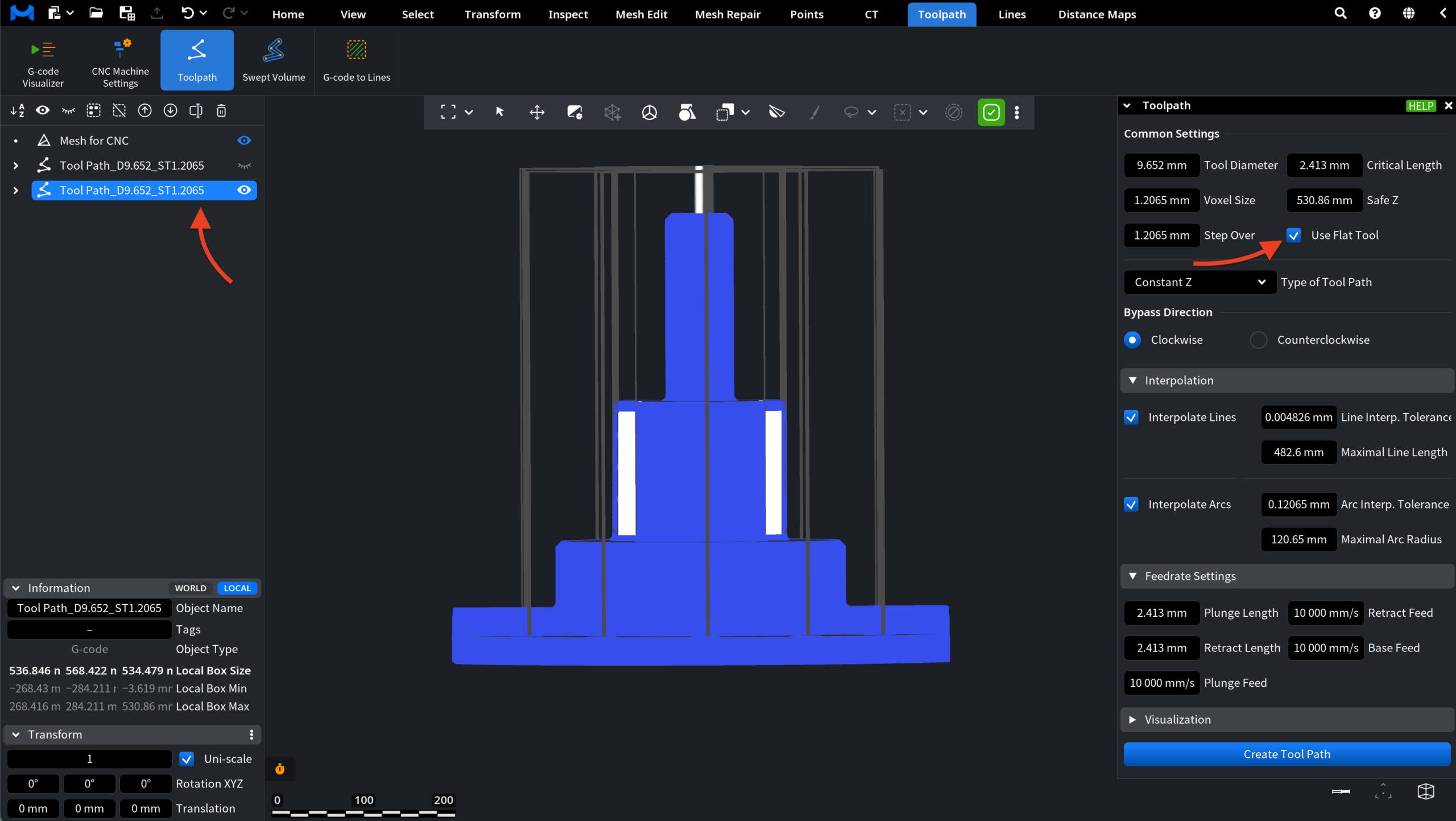Open the Lines tab
Image resolution: width=1456 pixels, height=821 pixels.
(x=1012, y=14)
